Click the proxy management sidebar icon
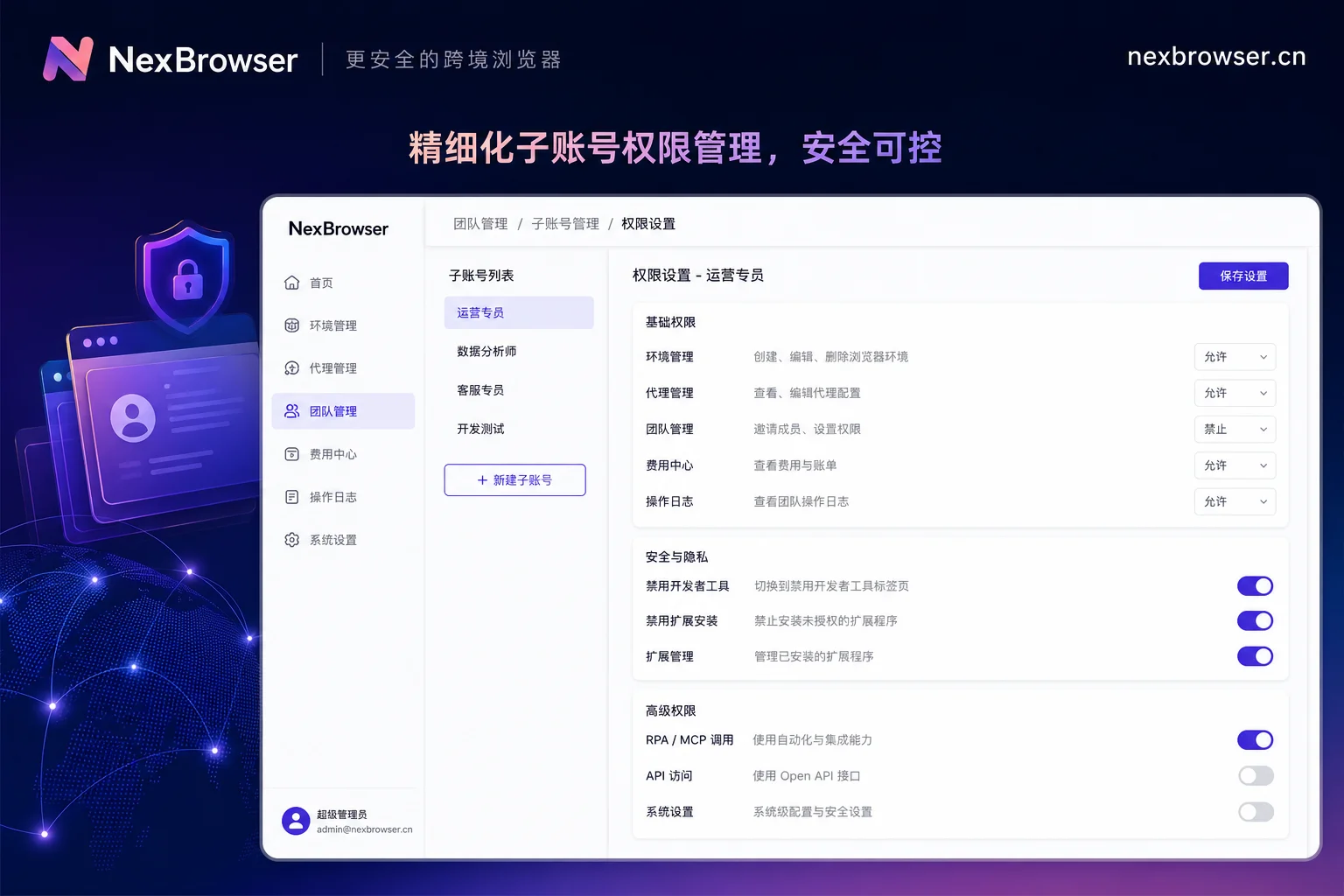 [x=292, y=368]
